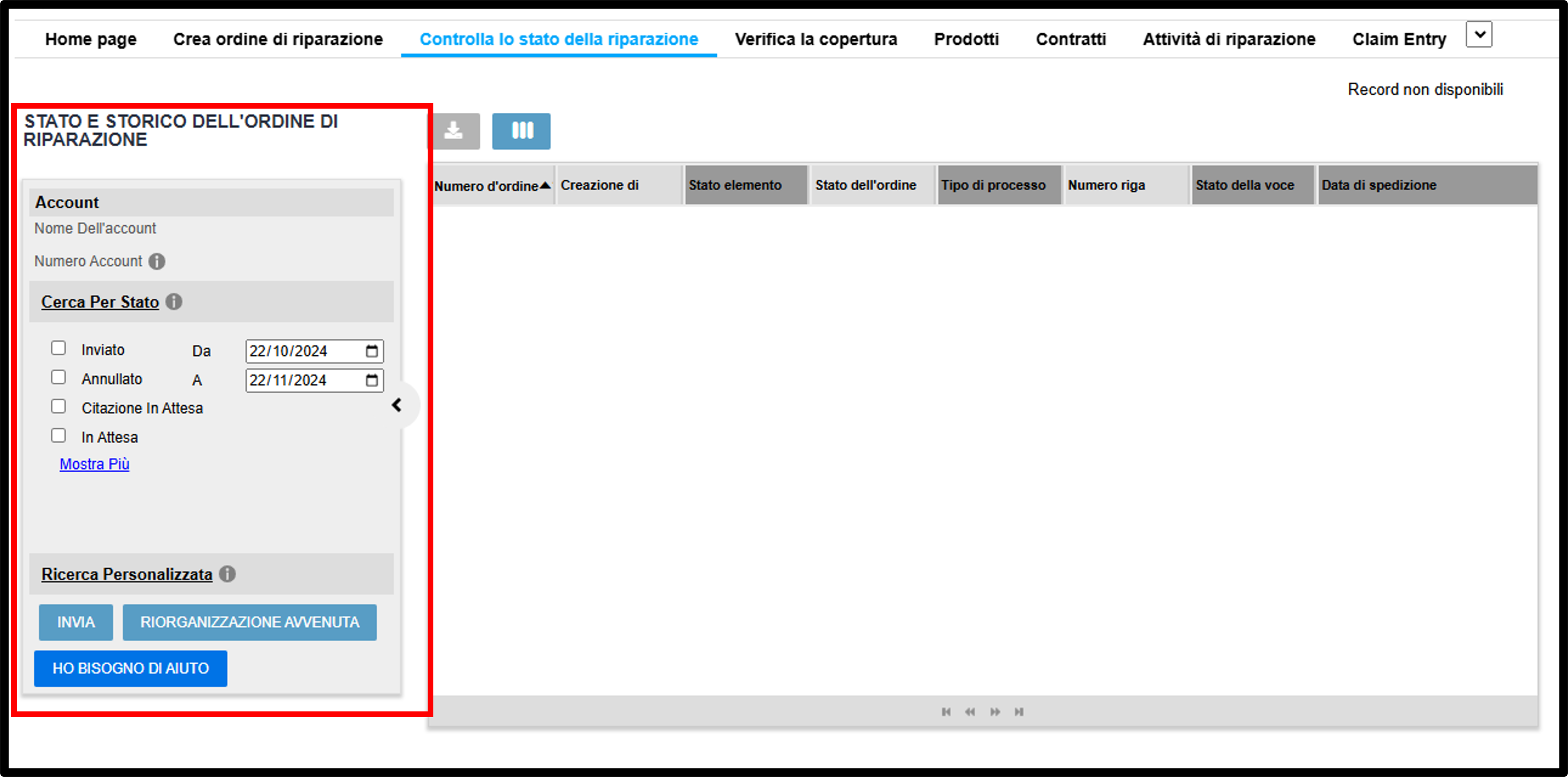Viewport: 1568px width, 777px height.
Task: Expand the Ricerca Personalizzata section
Action: [127, 574]
